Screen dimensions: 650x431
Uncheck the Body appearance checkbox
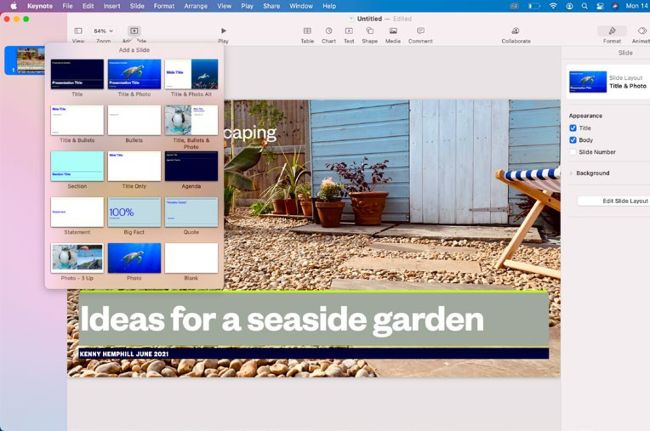point(573,140)
